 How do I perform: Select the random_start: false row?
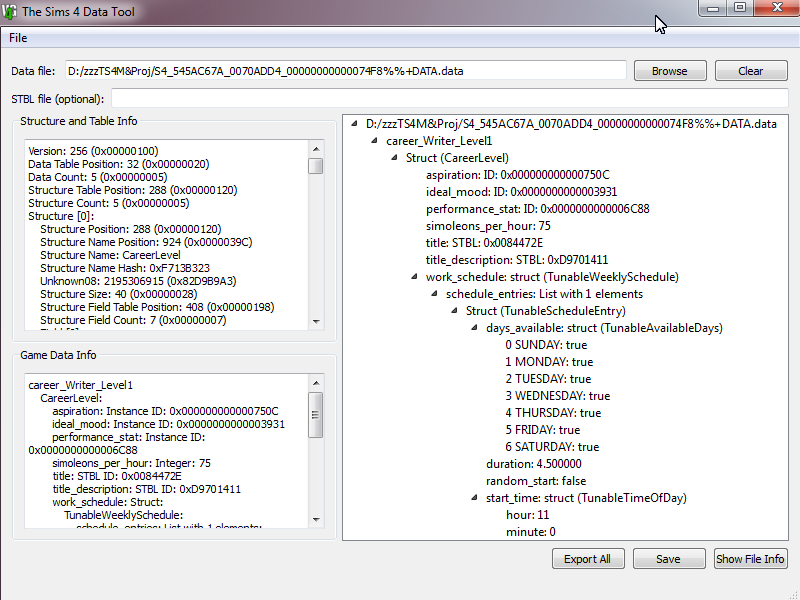point(536,481)
